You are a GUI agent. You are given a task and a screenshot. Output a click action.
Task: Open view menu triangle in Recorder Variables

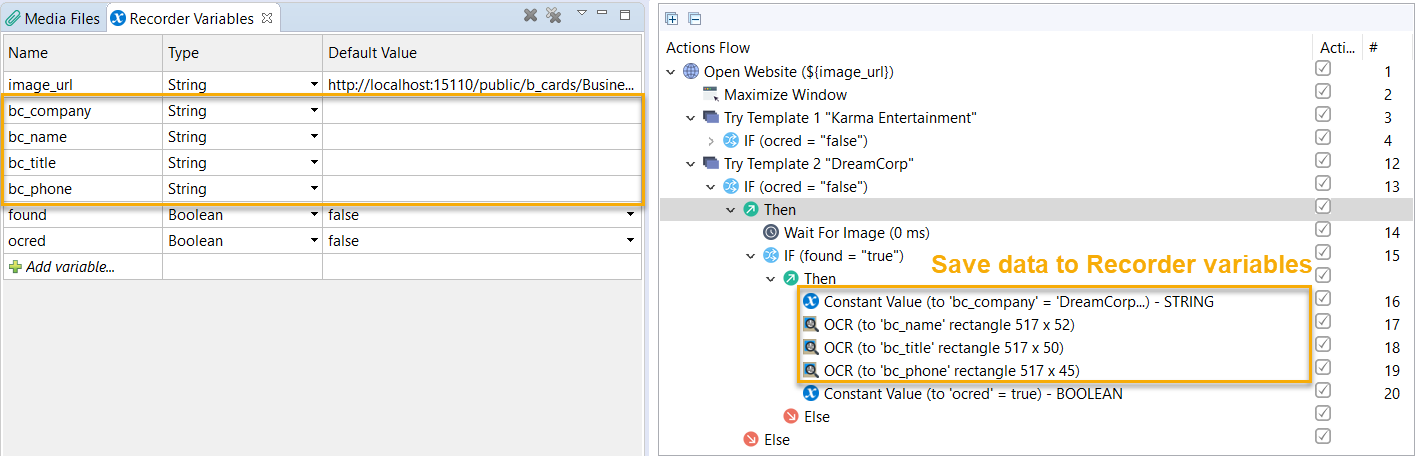tap(582, 14)
